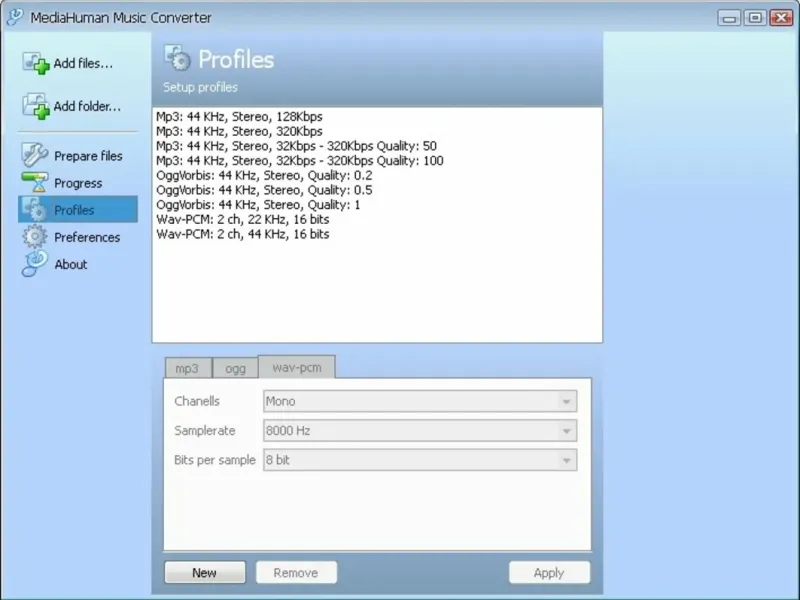This screenshot has height=600, width=800.
Task: Click the Profiles gear icon in sidebar
Action: [35, 209]
